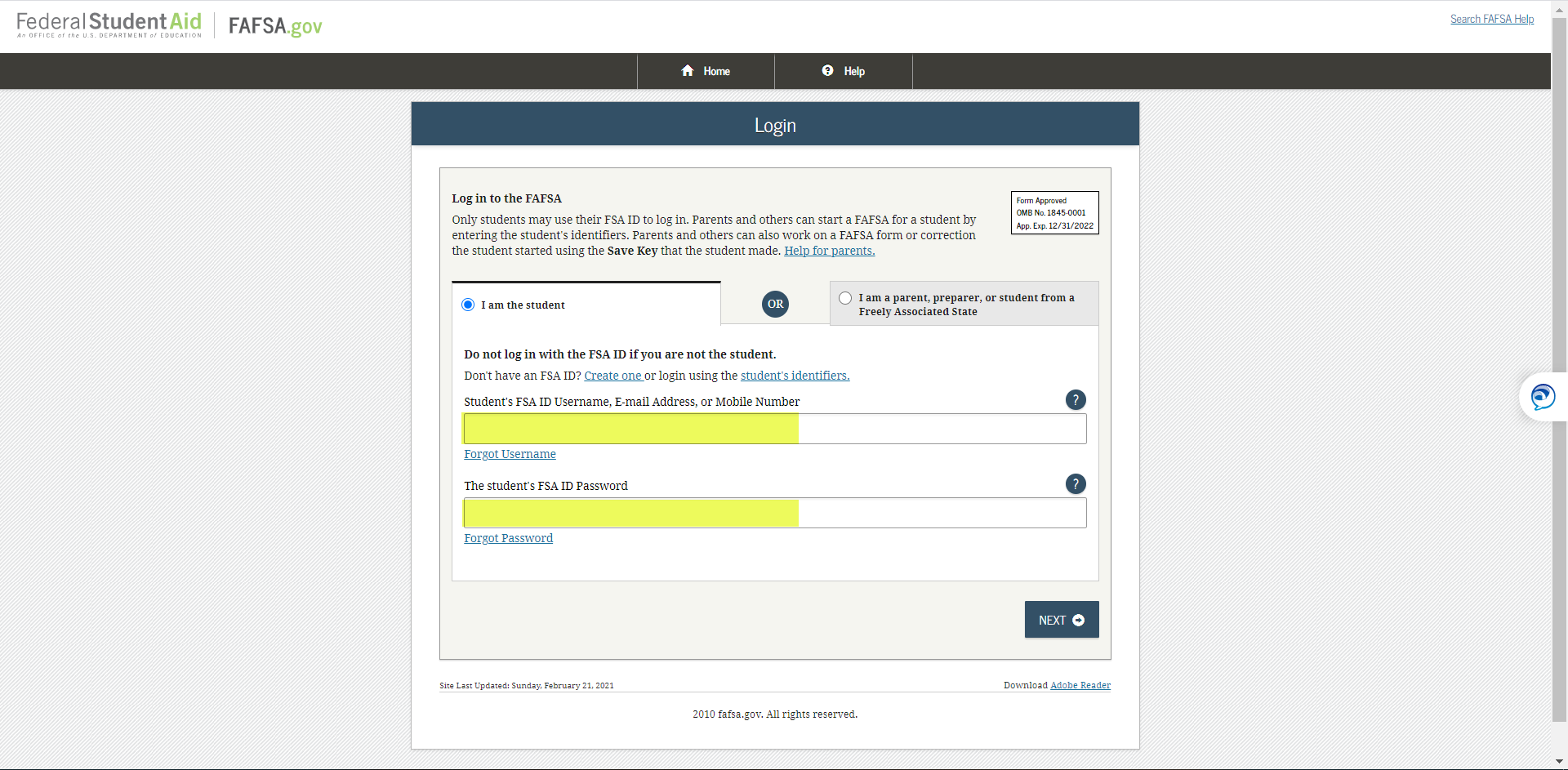
Task: Click the Help question-mark icon in the navbar
Action: [x=826, y=71]
